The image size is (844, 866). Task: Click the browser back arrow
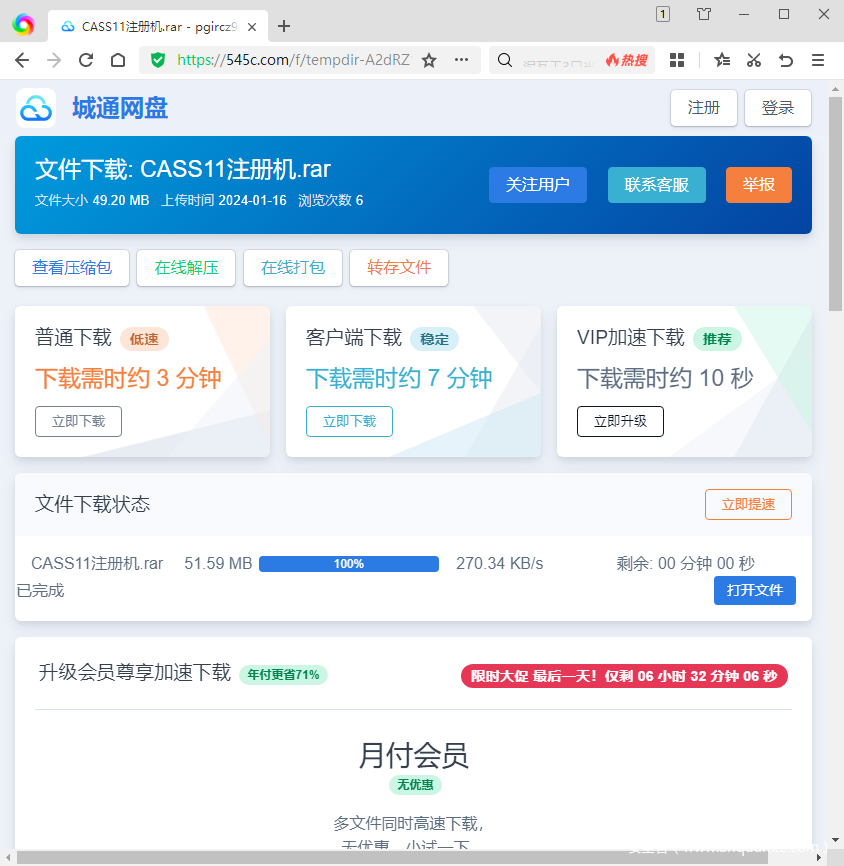[x=22, y=60]
